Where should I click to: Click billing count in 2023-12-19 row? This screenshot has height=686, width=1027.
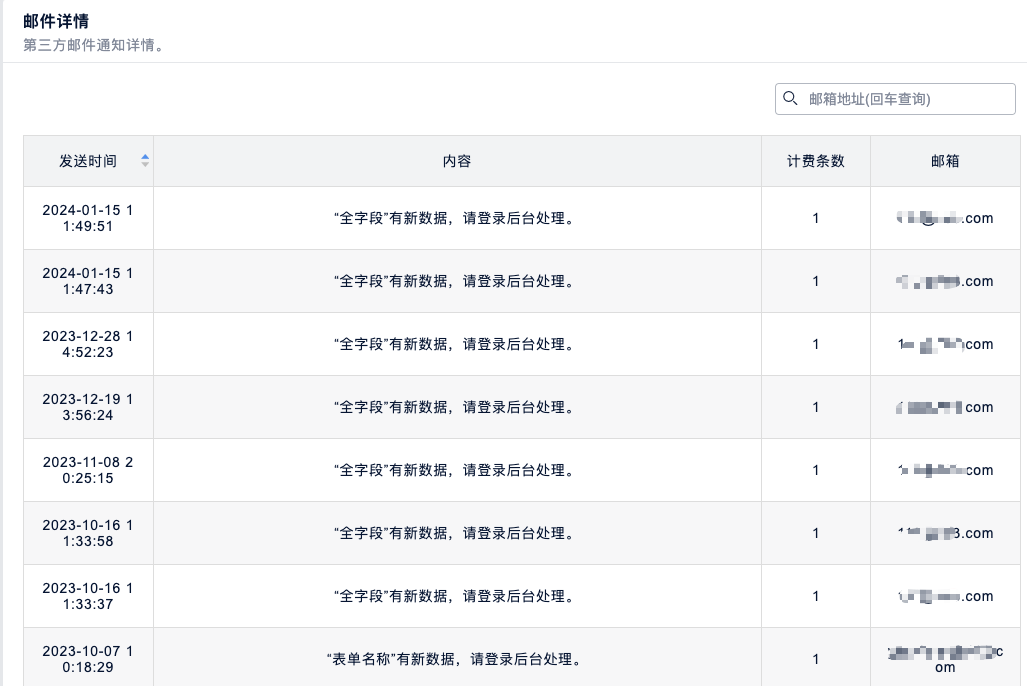(x=815, y=407)
